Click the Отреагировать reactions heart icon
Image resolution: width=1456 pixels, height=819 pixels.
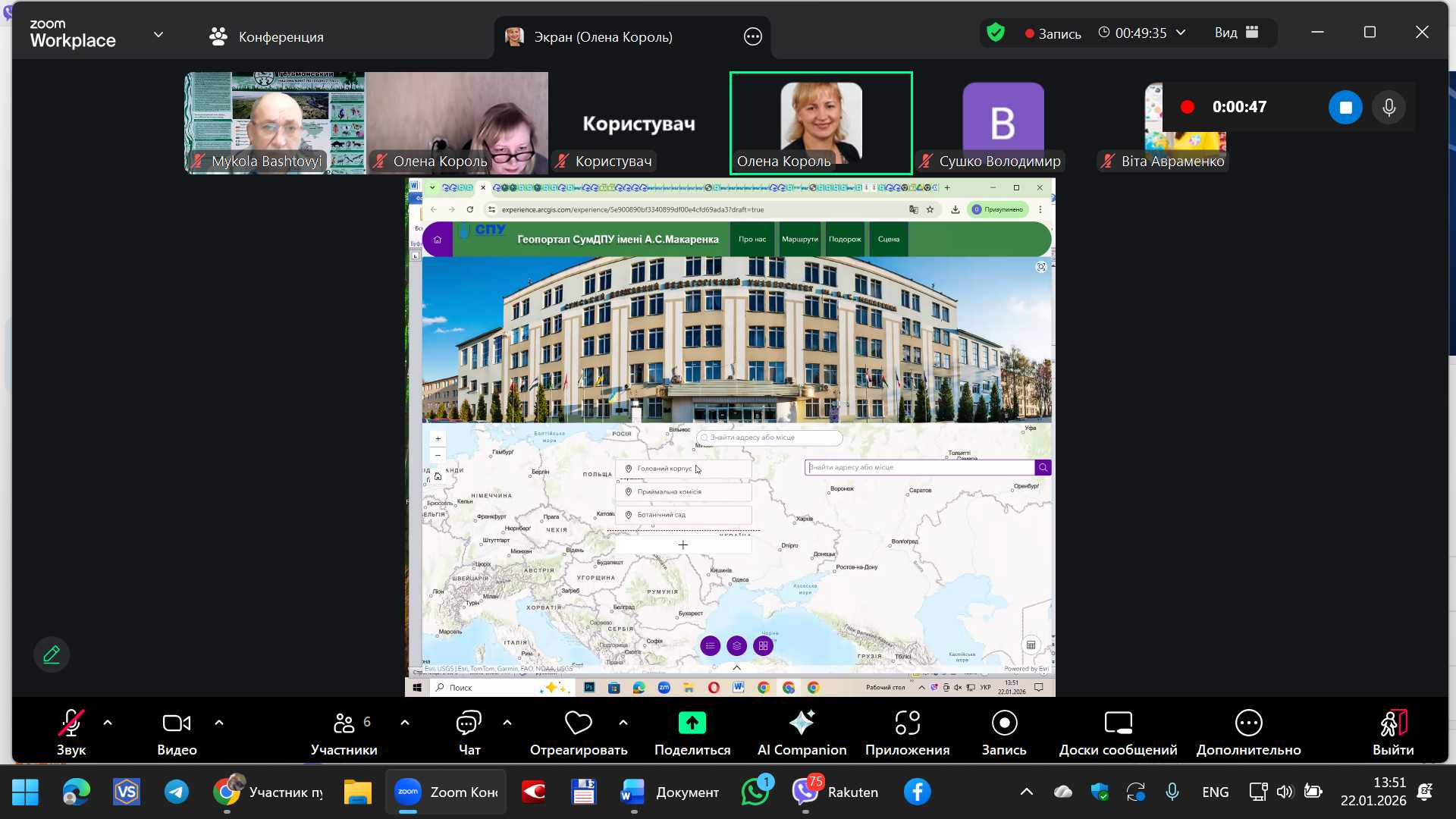(579, 724)
